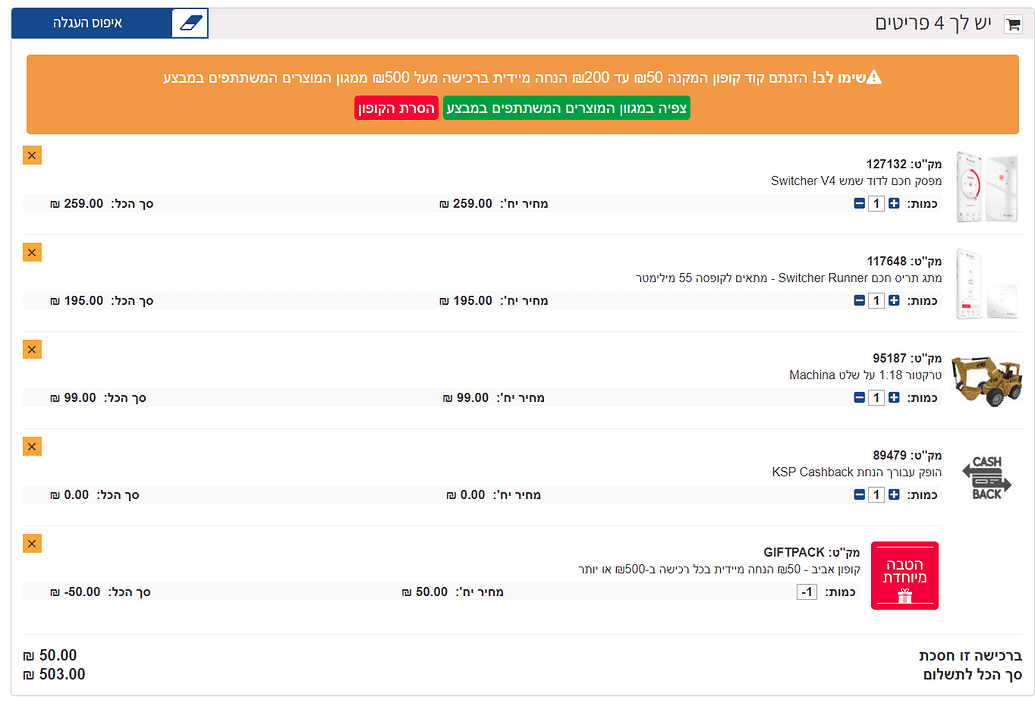Image resolution: width=1035 pixels, height=702 pixels.
Task: Decrease quantity of KSP Cashback item
Action: pos(859,495)
